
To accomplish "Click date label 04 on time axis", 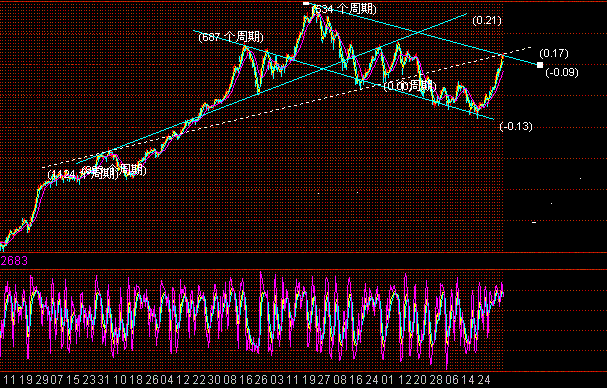I will (x=166, y=380).
